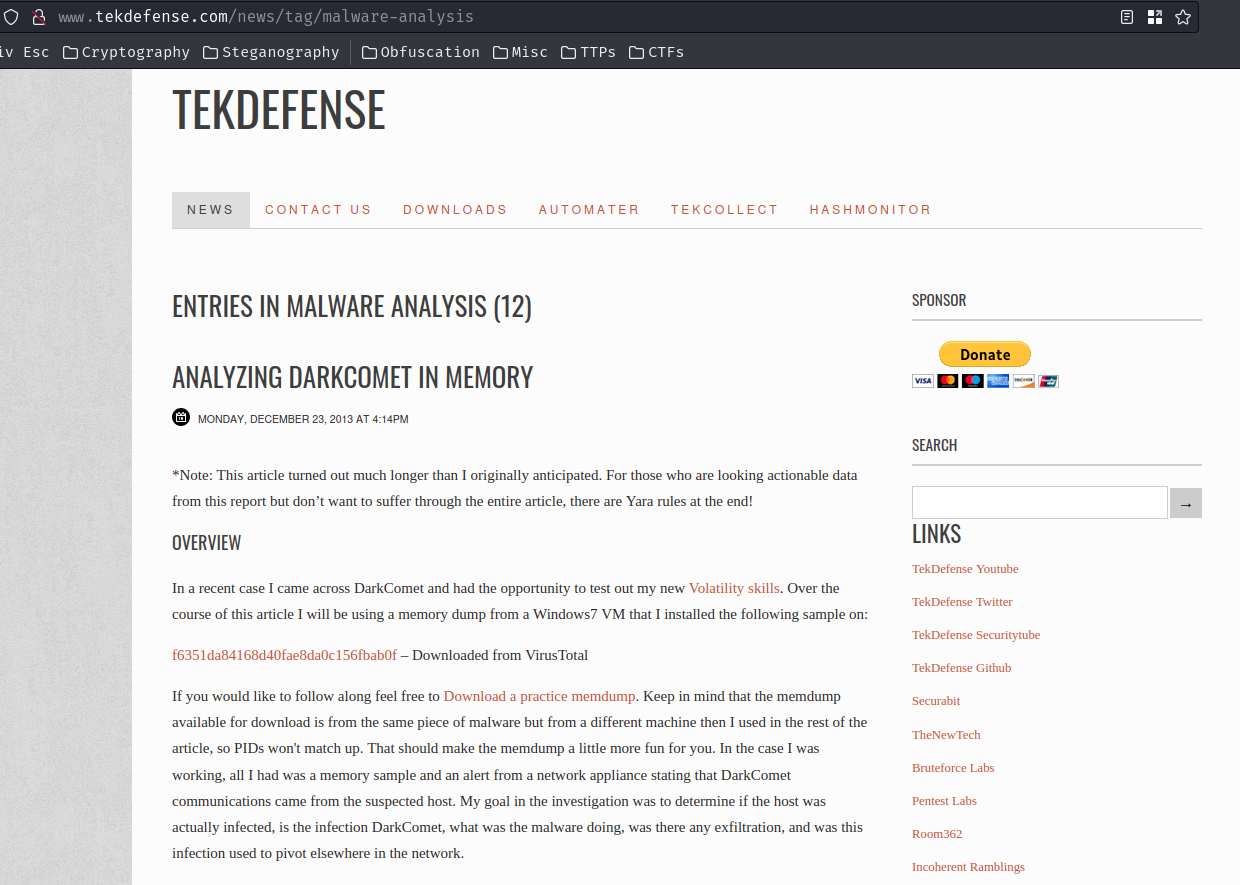Submit search with the arrow button
Screen dimensions: 1240x885
click(x=1186, y=503)
